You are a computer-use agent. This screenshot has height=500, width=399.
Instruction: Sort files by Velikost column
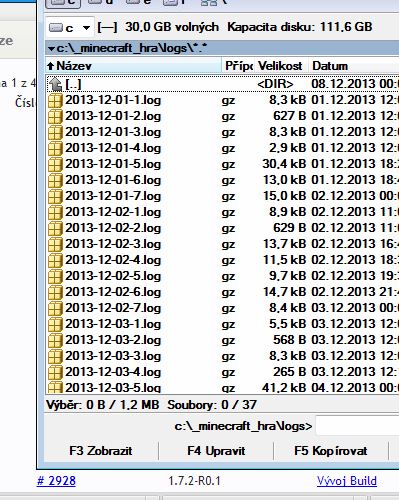281,66
